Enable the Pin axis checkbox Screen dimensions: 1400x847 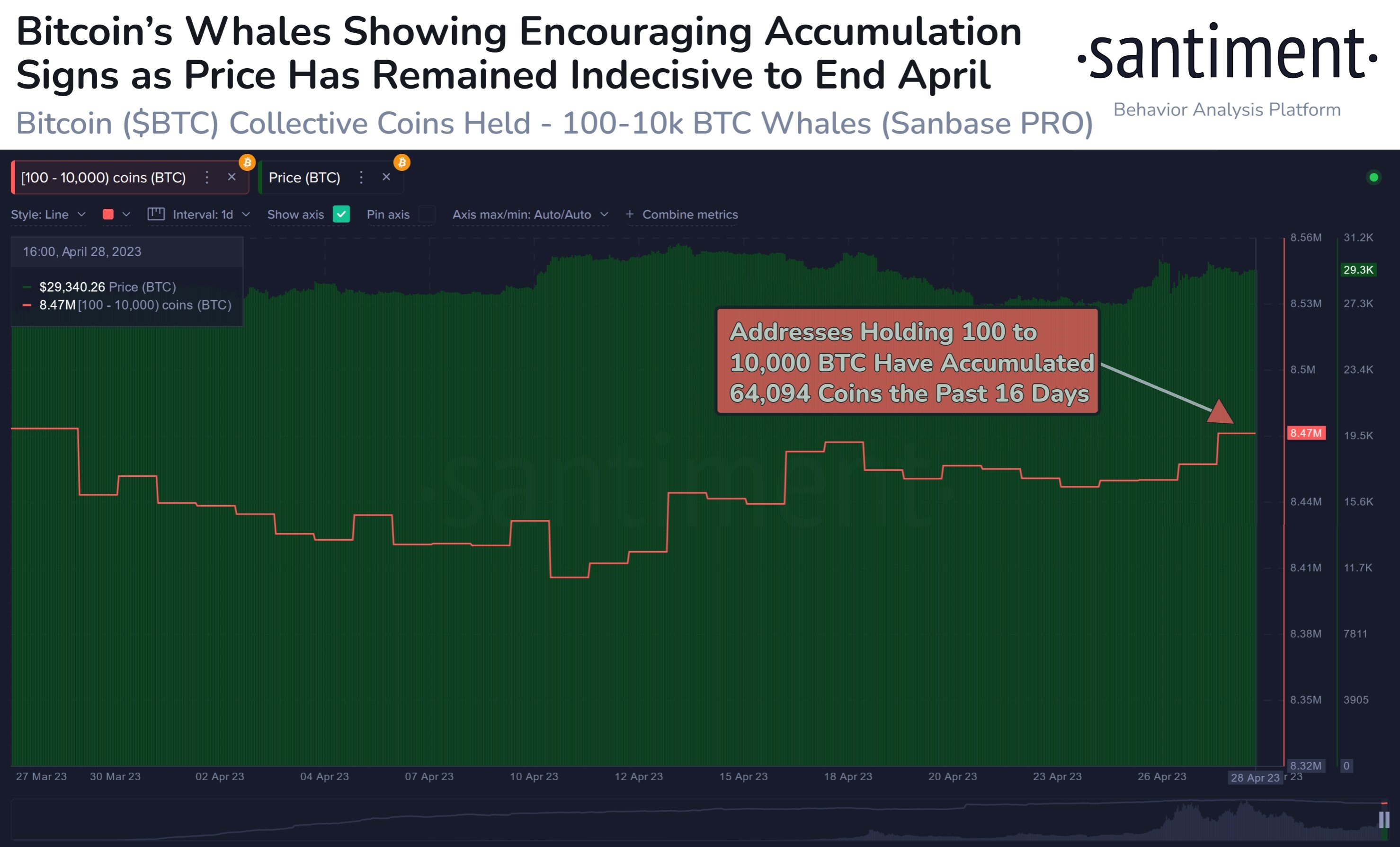(x=427, y=215)
